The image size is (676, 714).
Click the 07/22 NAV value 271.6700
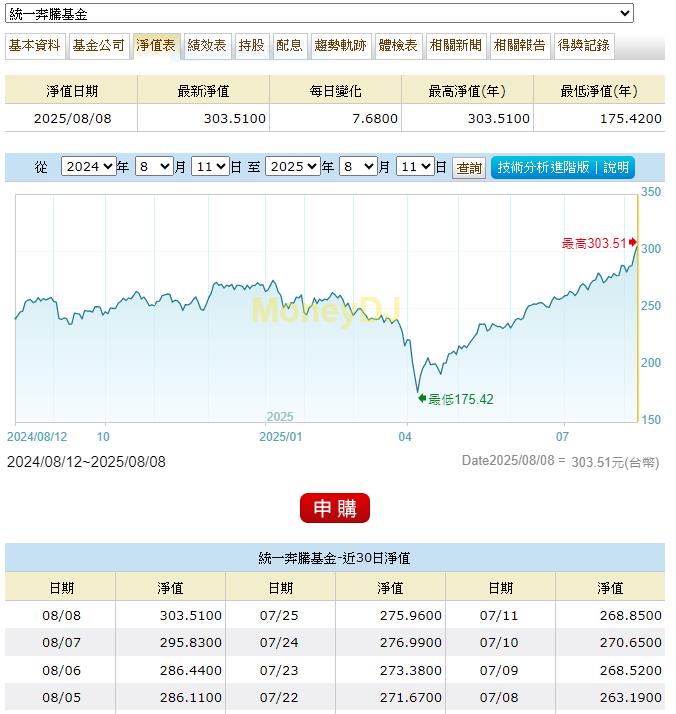tap(411, 697)
